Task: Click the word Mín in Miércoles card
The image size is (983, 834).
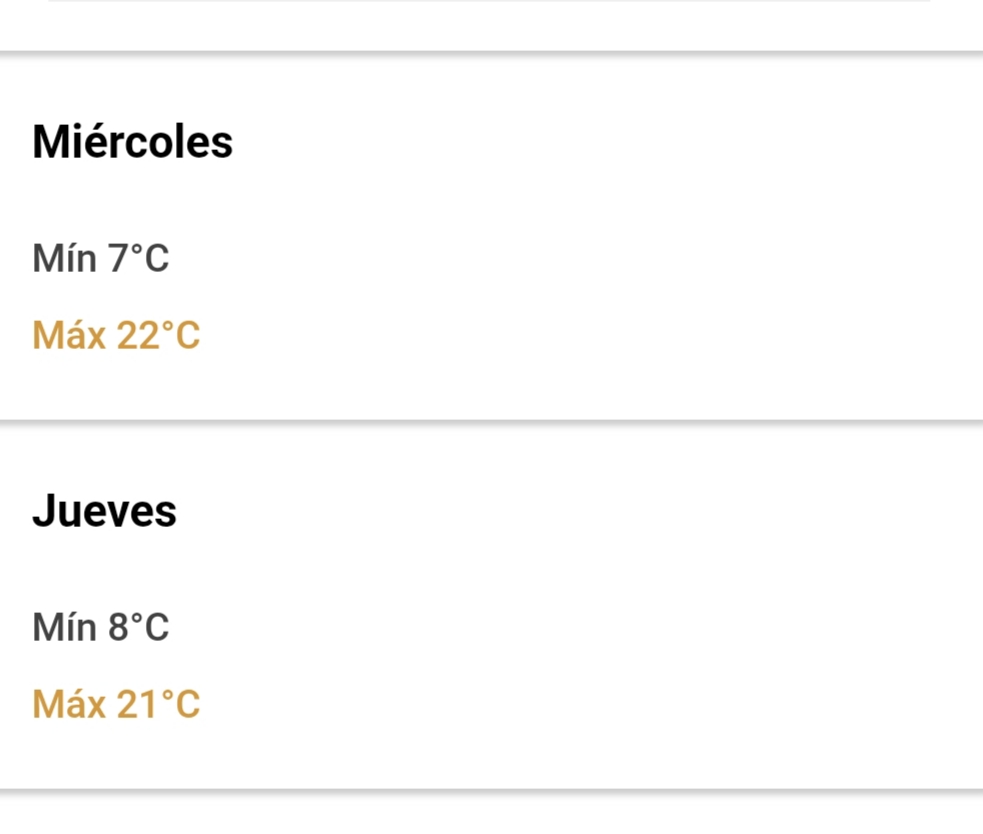Action: coord(64,259)
